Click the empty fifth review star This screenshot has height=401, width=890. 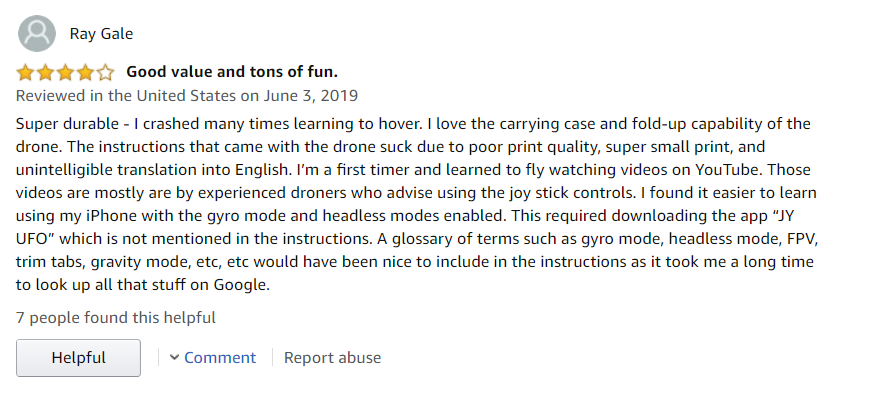pyautogui.click(x=106, y=73)
